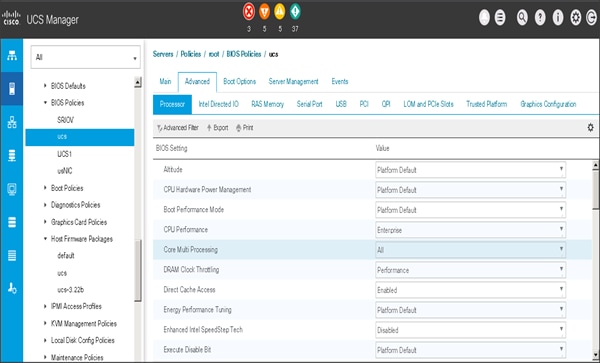Screen dimensions: 600x363
Task: Click the Advanced Filter button
Action: 178,128
